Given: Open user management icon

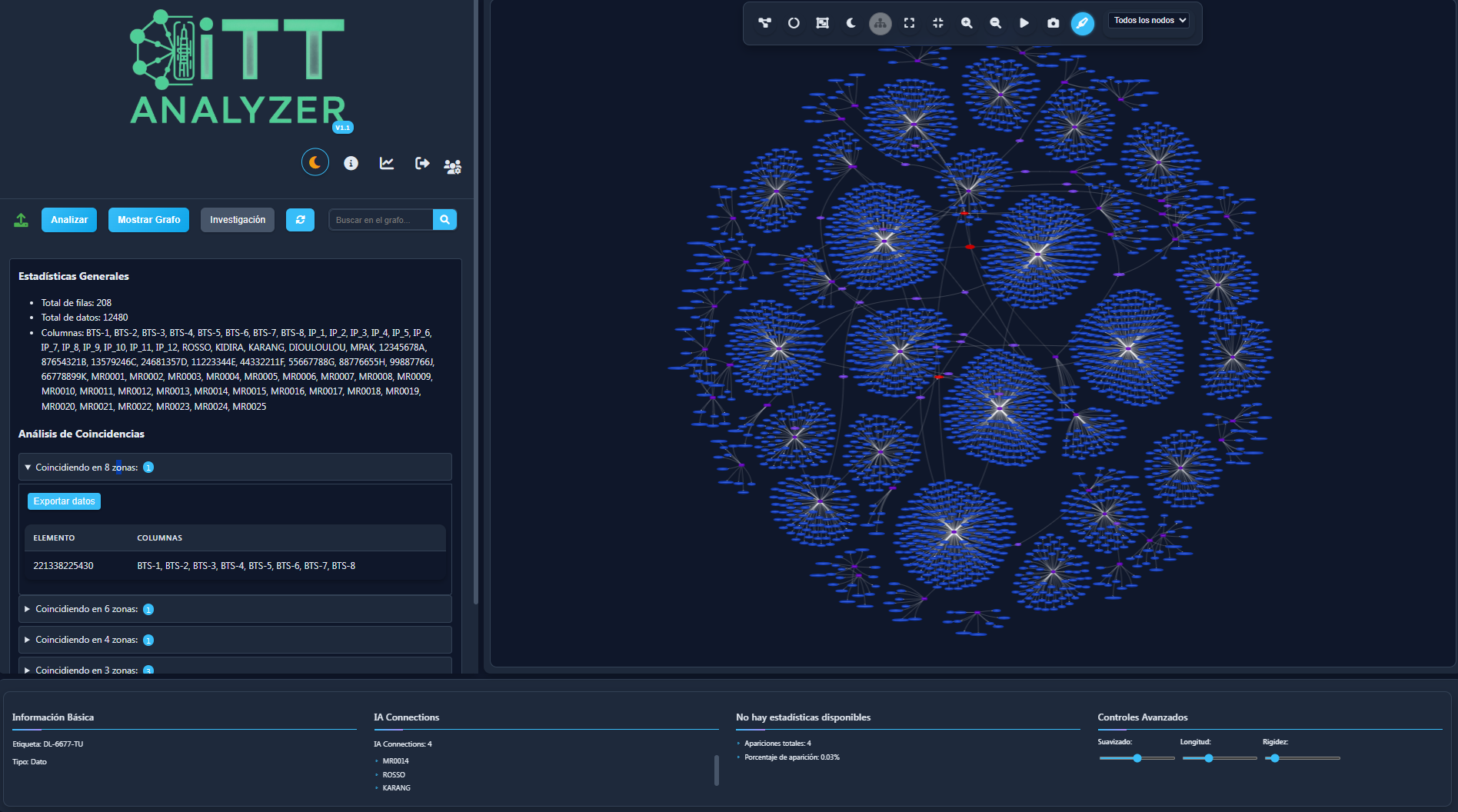Looking at the screenshot, I should (x=452, y=166).
